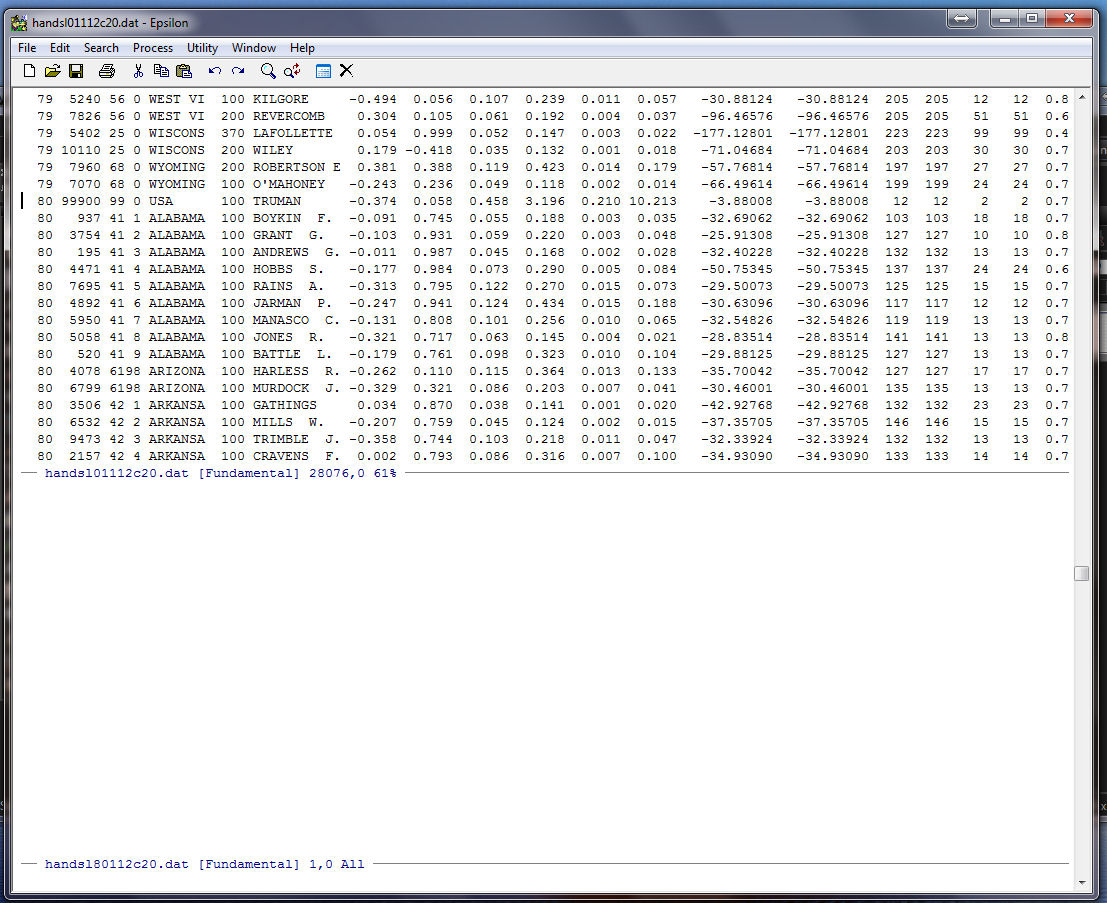Print the document with printer icon
1107x903 pixels.
pyautogui.click(x=107, y=71)
